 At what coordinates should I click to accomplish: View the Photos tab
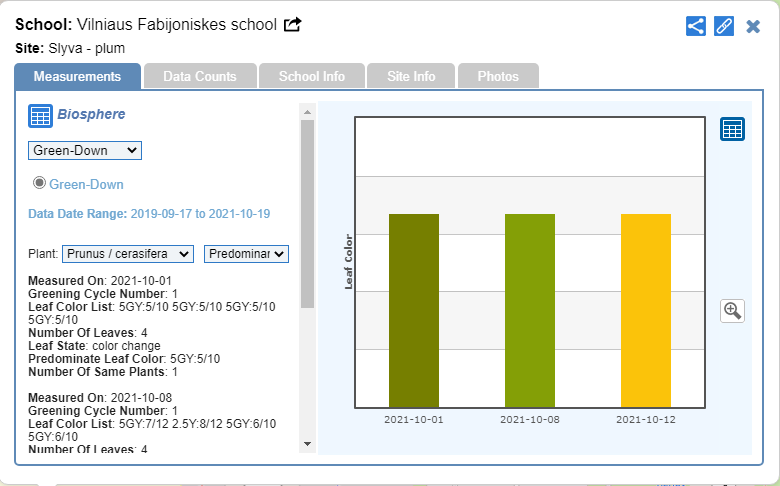(498, 76)
